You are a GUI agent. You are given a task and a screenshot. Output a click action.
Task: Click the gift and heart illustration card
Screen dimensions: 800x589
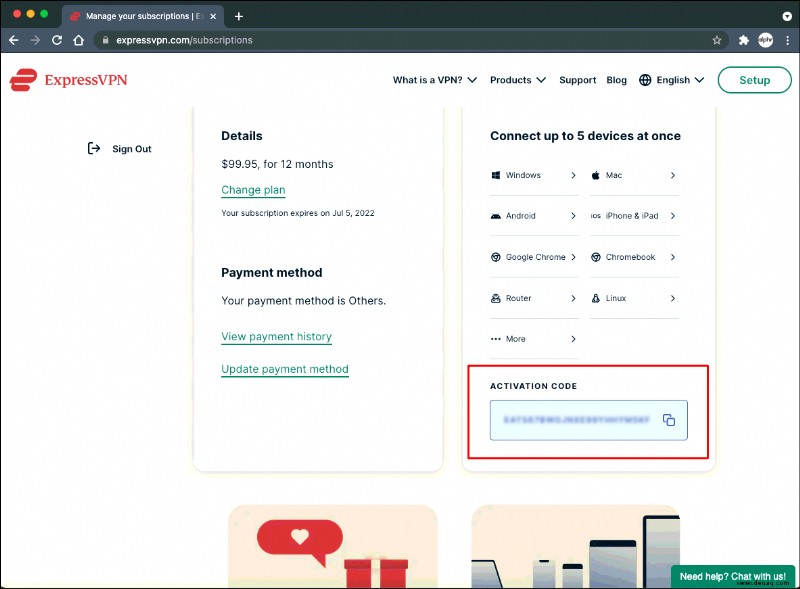pyautogui.click(x=333, y=546)
